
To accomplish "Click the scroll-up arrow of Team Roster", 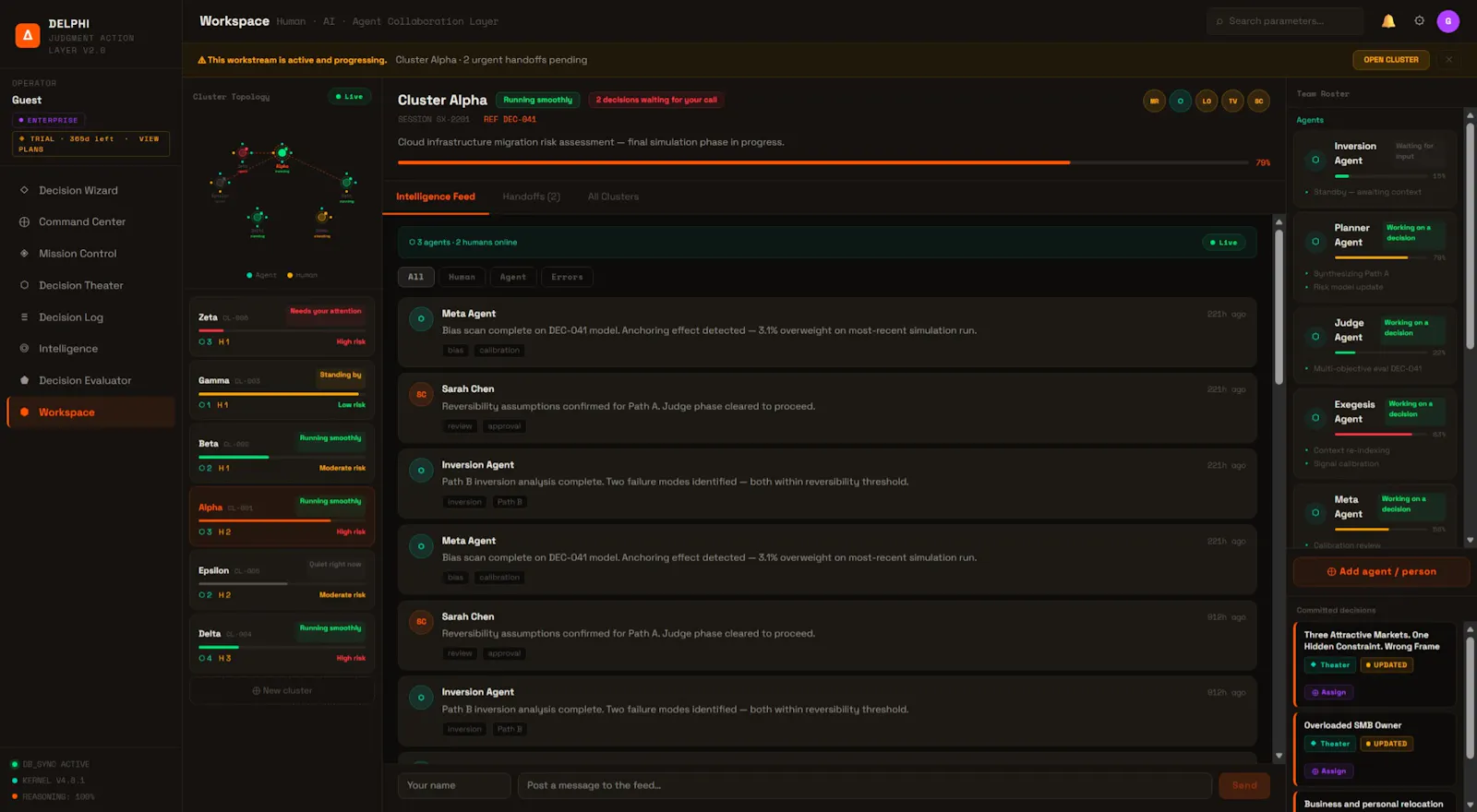I will [x=1470, y=115].
